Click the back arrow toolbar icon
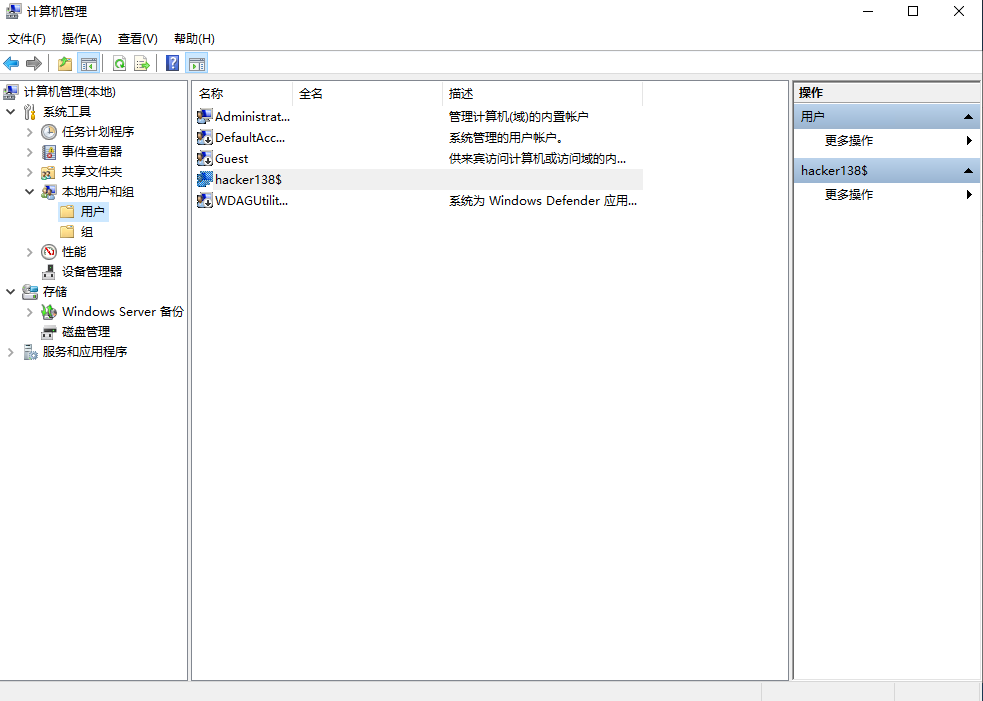983x701 pixels. click(x=12, y=64)
